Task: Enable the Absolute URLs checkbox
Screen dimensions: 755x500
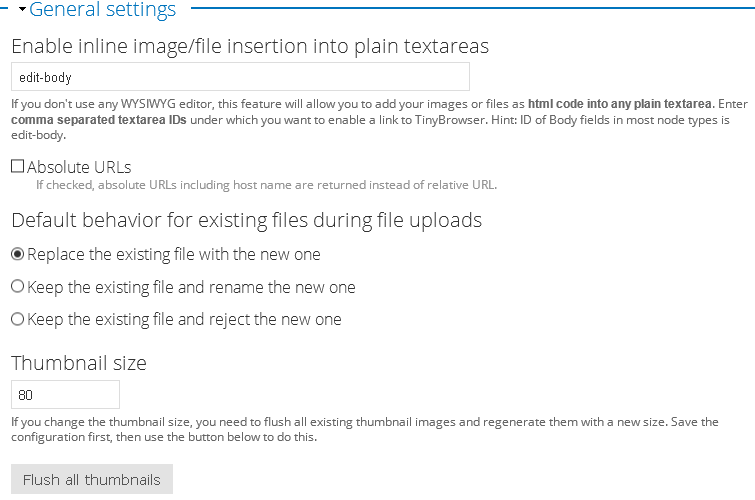Action: [x=17, y=167]
